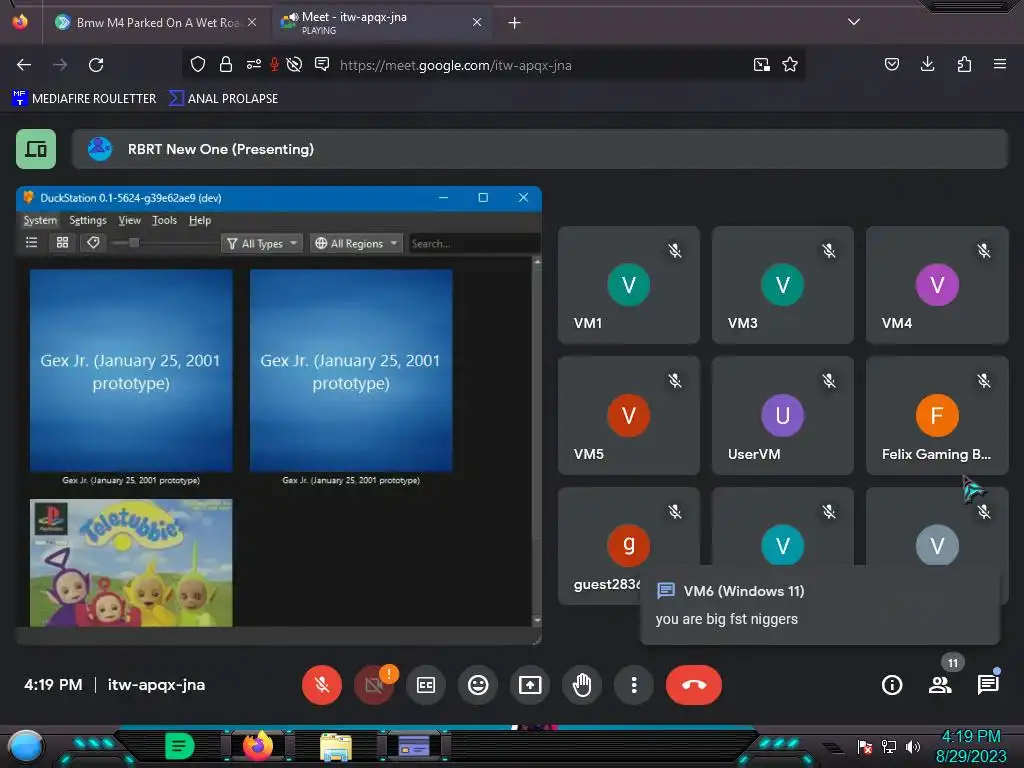Open the VM6 (Windows 11) chat notification
Viewport: 1024px width, 768px height.
820,605
